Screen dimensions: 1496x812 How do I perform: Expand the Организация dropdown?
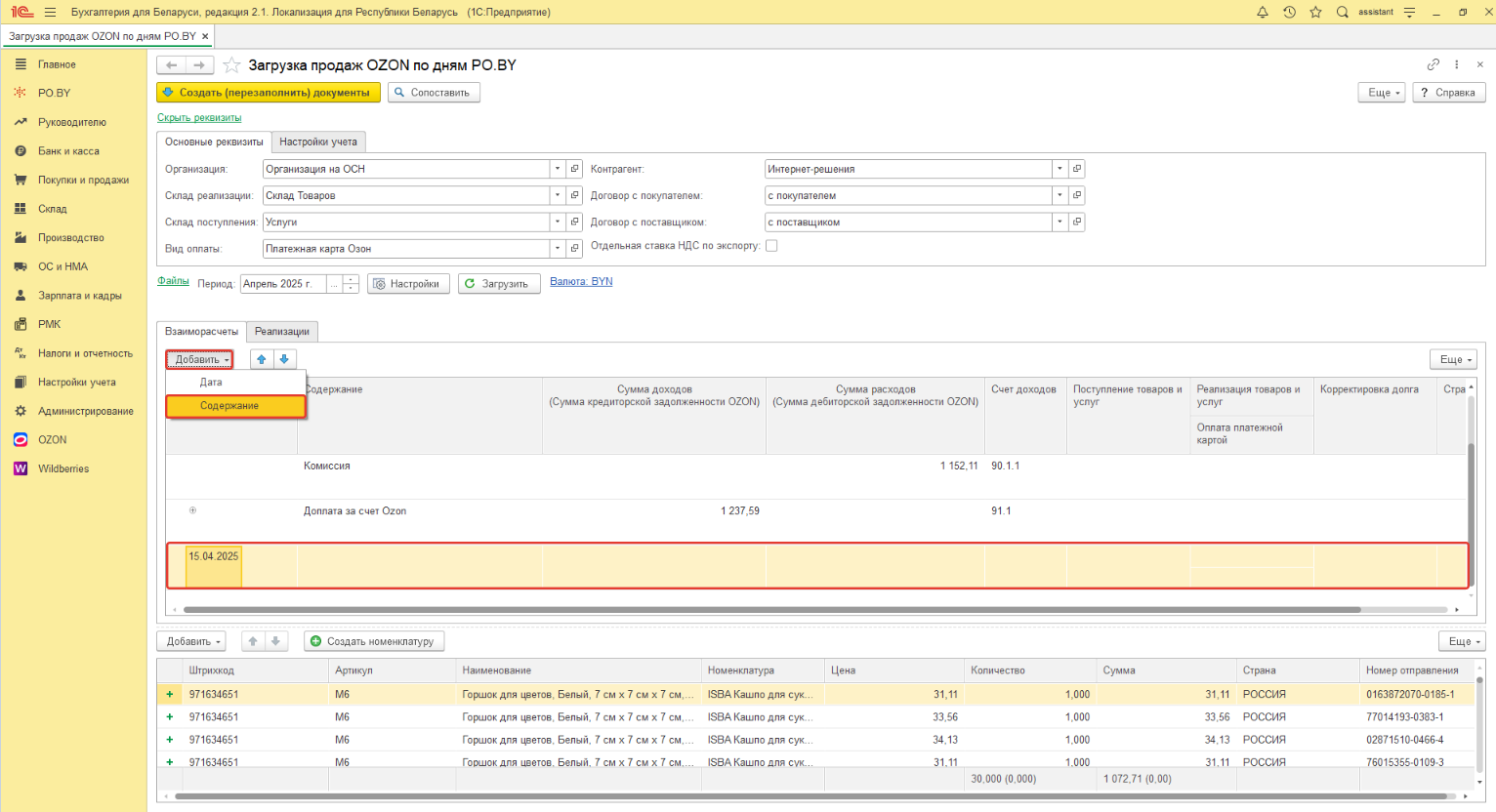click(558, 169)
